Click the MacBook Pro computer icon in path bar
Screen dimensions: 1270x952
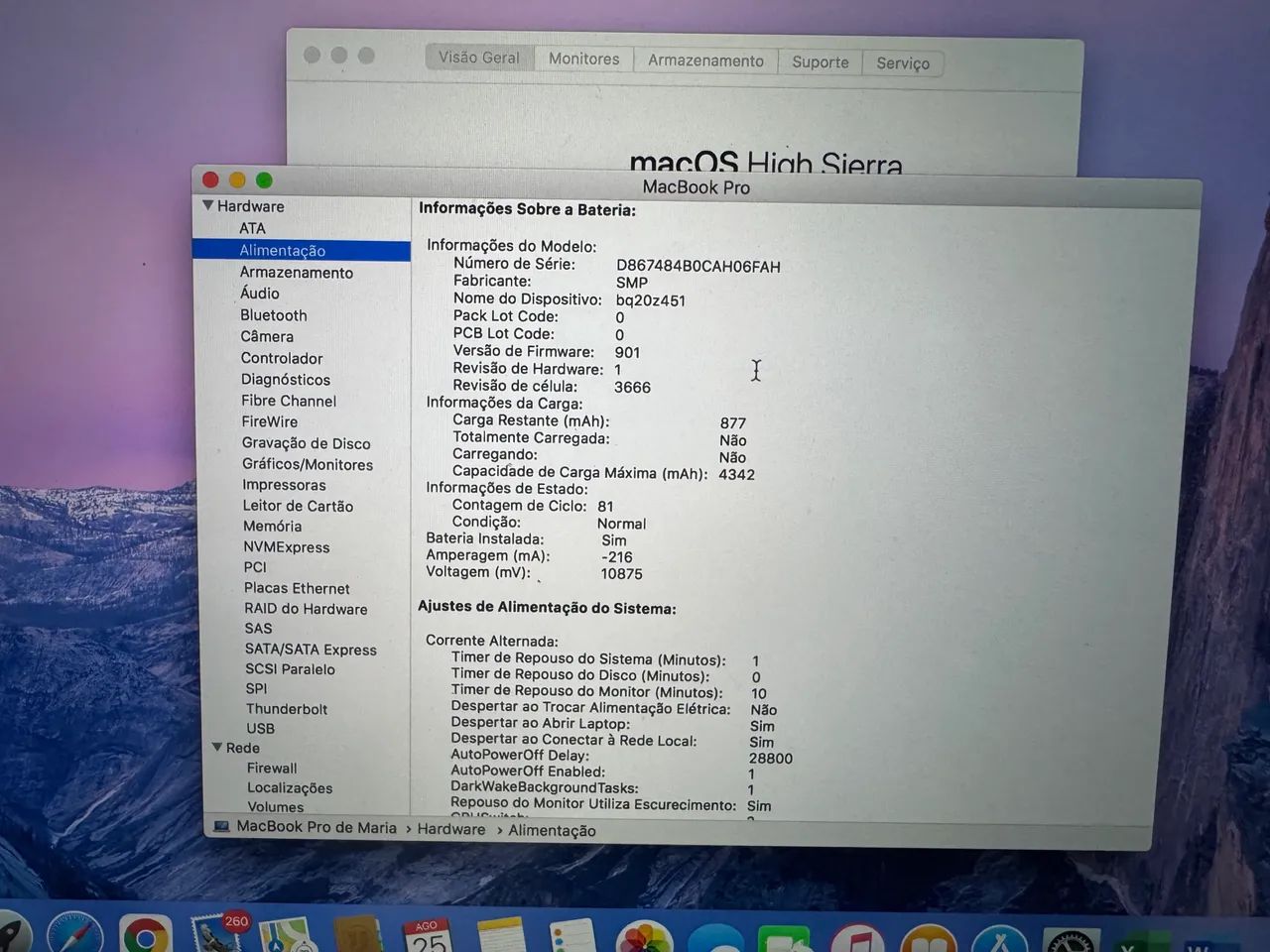pos(220,826)
